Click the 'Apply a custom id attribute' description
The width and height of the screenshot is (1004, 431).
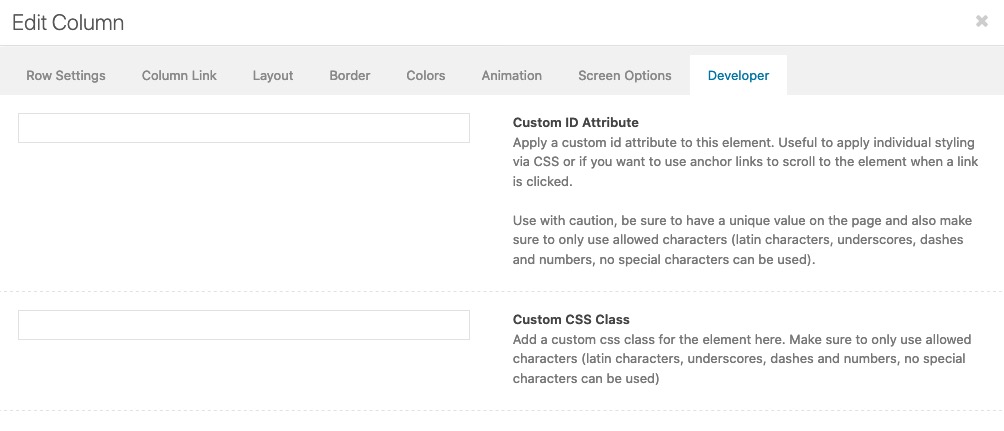click(x=745, y=161)
